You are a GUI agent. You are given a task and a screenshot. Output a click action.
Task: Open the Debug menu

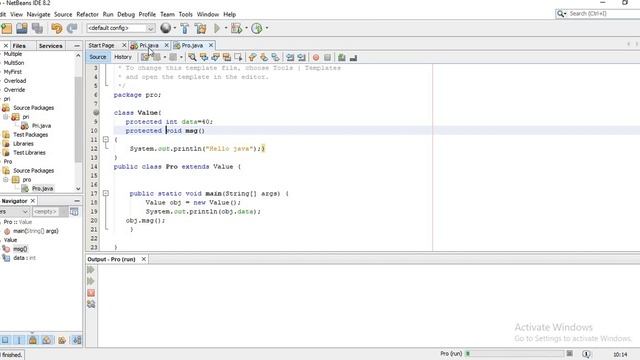(x=126, y=14)
